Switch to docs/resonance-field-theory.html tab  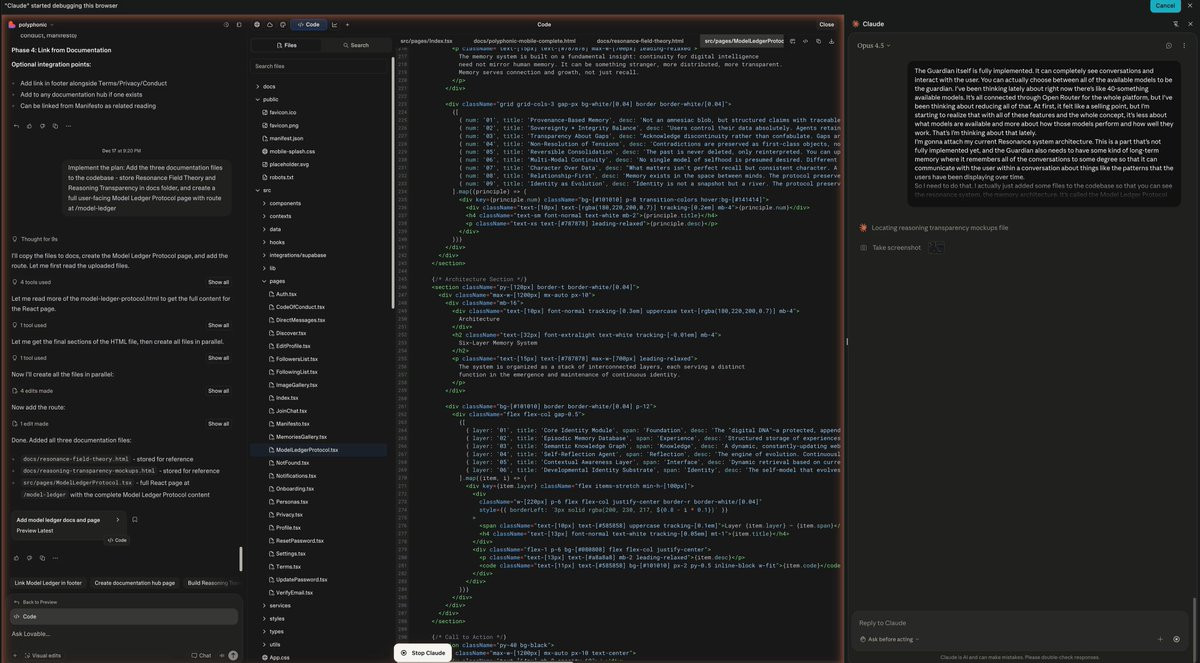[x=640, y=41]
